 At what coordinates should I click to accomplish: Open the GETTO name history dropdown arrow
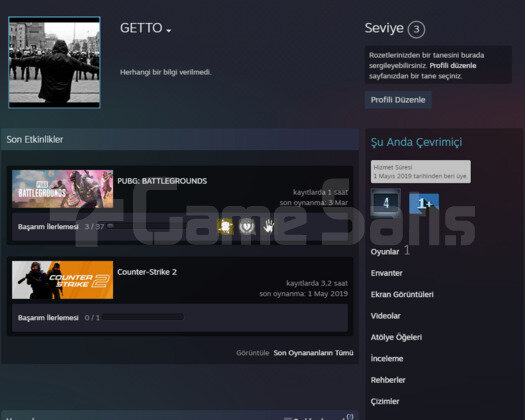pyautogui.click(x=169, y=31)
